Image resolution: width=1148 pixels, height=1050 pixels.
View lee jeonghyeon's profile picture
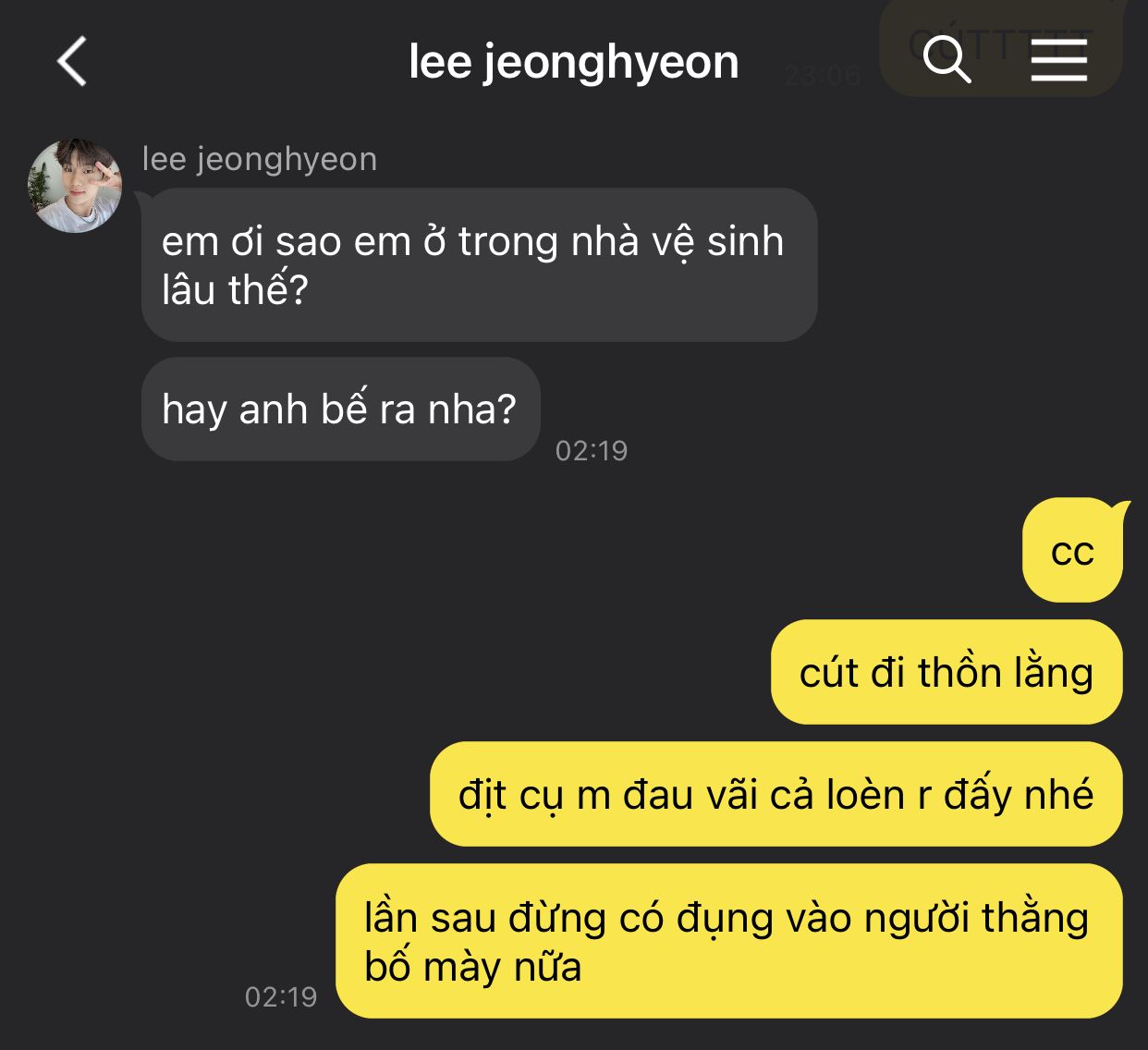coord(75,185)
